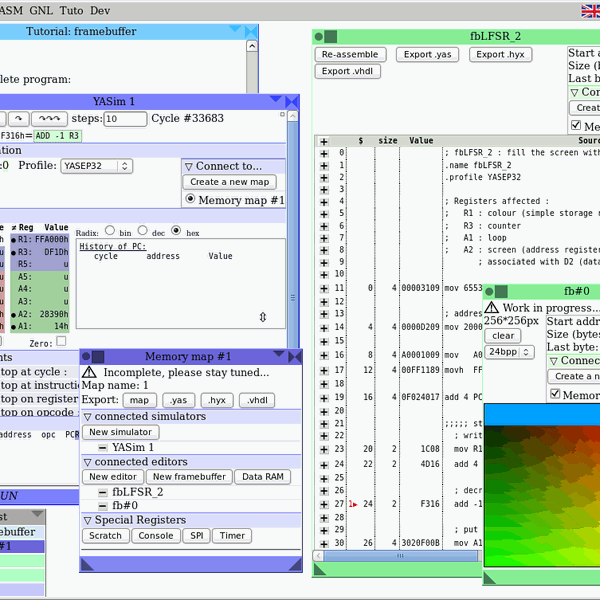Click the minus icon beside YASim 1

101,447
